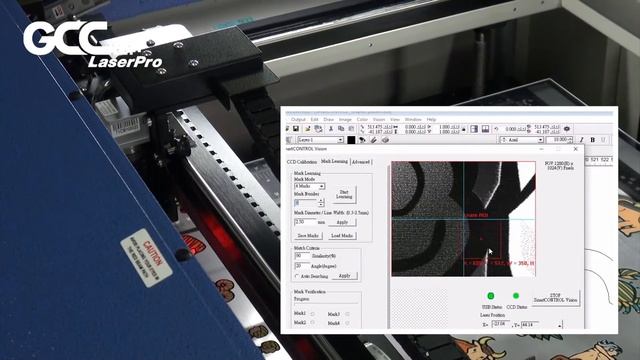Click the import/open icon next to Save
The height and width of the screenshot is (360, 640).
click(307, 129)
